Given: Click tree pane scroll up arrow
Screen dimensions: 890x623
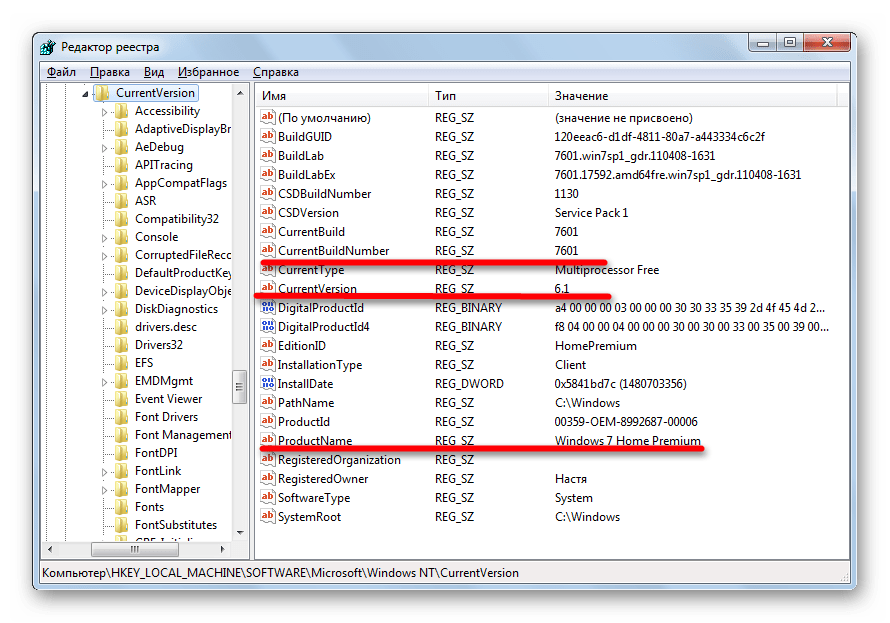Looking at the screenshot, I should click(x=240, y=92).
